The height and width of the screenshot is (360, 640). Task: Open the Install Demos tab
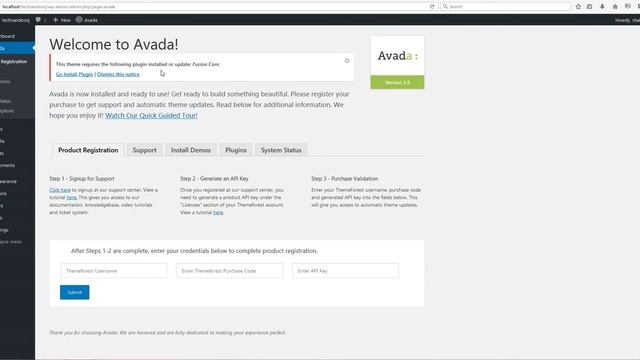point(191,150)
